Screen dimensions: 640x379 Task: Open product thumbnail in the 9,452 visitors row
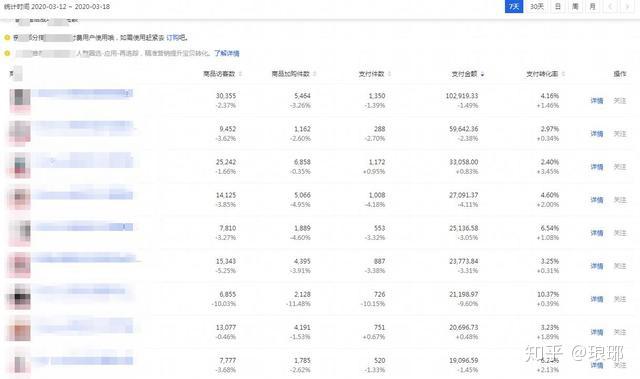click(20, 133)
